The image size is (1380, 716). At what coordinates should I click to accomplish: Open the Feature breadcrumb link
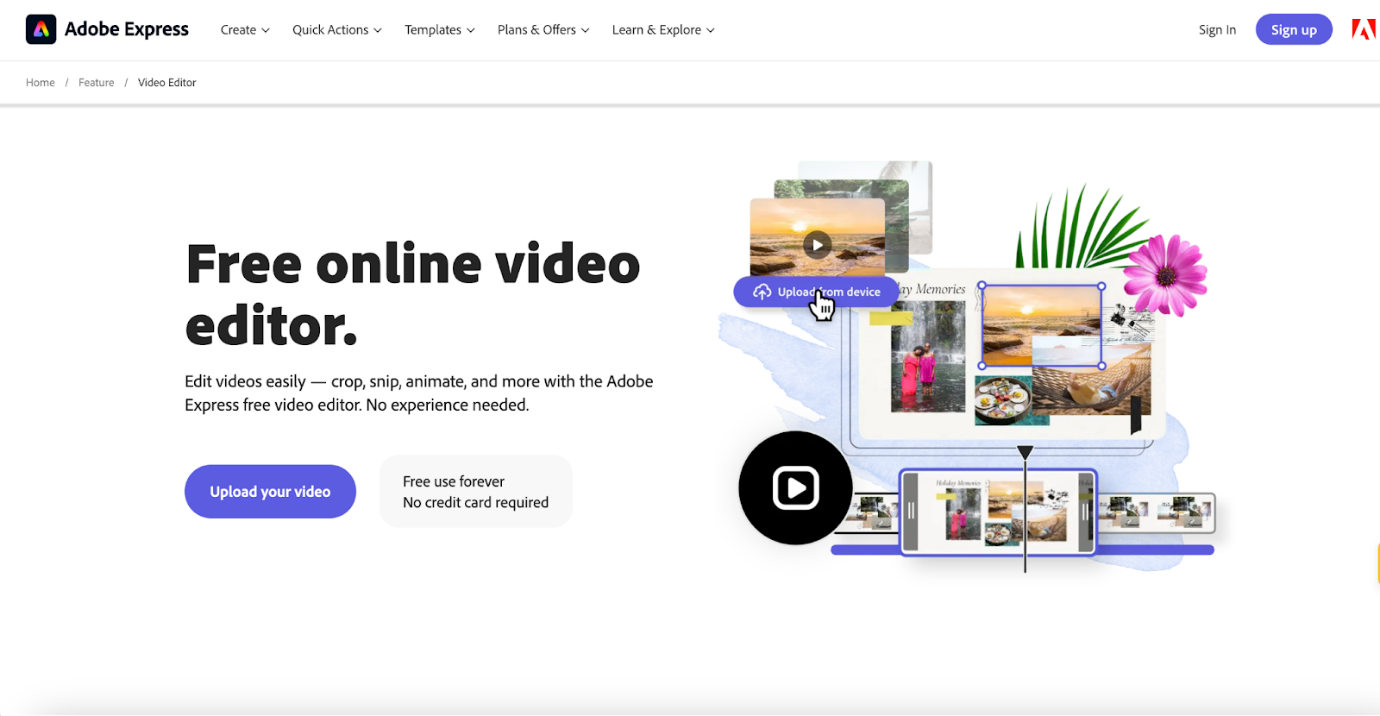[96, 83]
